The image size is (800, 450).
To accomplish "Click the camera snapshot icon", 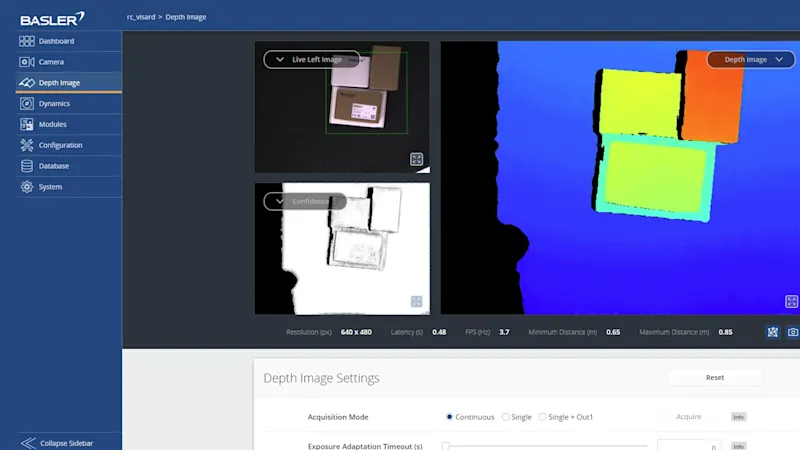I will pos(793,332).
